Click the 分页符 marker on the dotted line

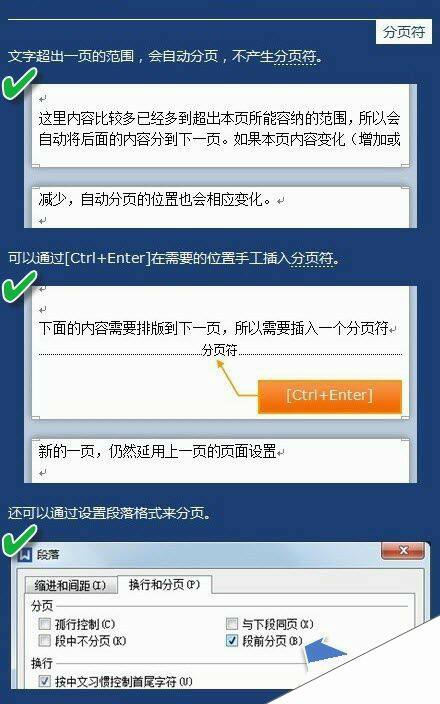(220, 350)
